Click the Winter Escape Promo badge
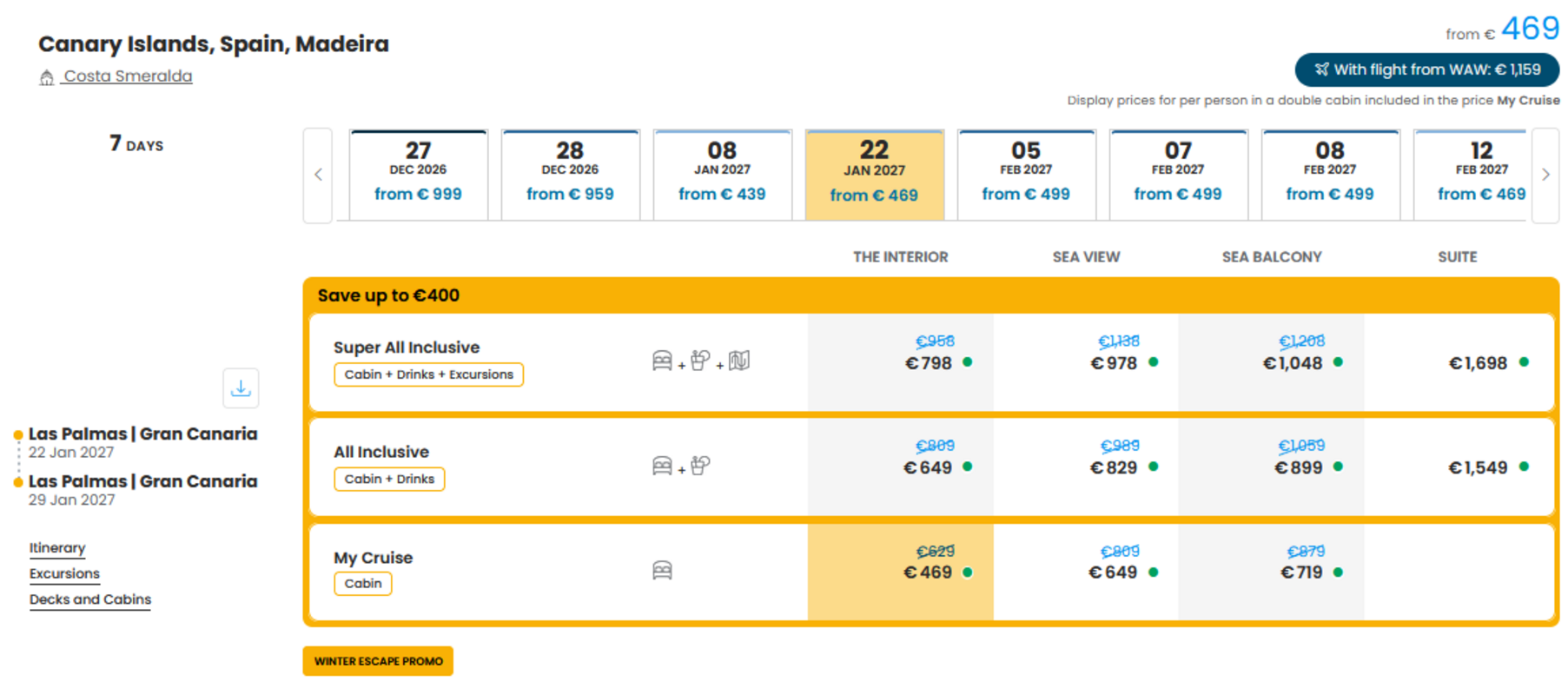 coord(378,661)
